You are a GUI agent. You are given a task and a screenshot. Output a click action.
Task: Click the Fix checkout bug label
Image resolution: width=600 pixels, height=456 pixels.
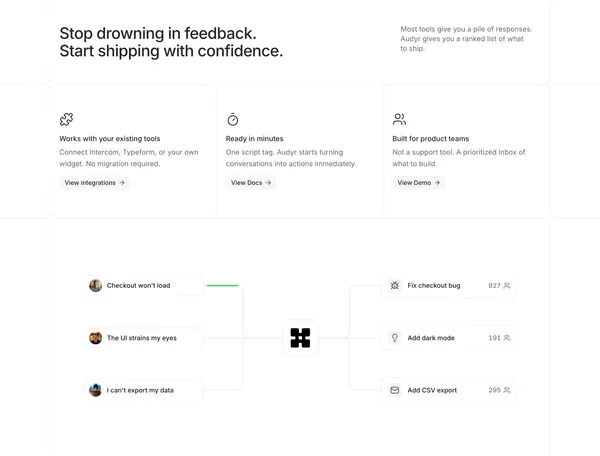(434, 285)
